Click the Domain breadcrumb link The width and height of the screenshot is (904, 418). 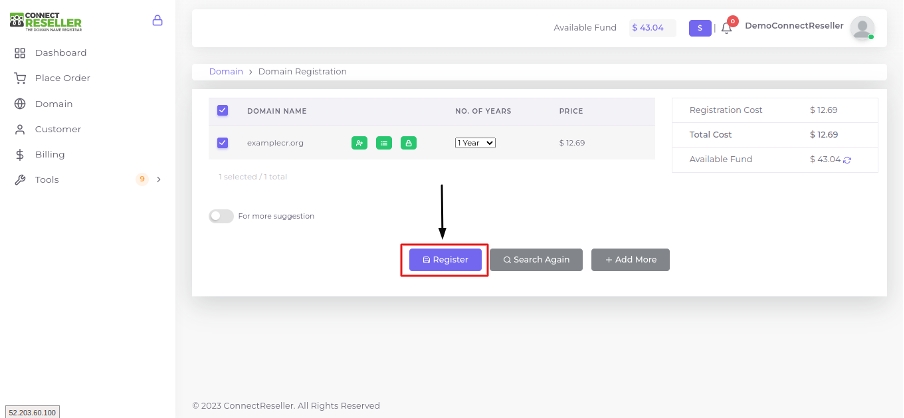[226, 71]
